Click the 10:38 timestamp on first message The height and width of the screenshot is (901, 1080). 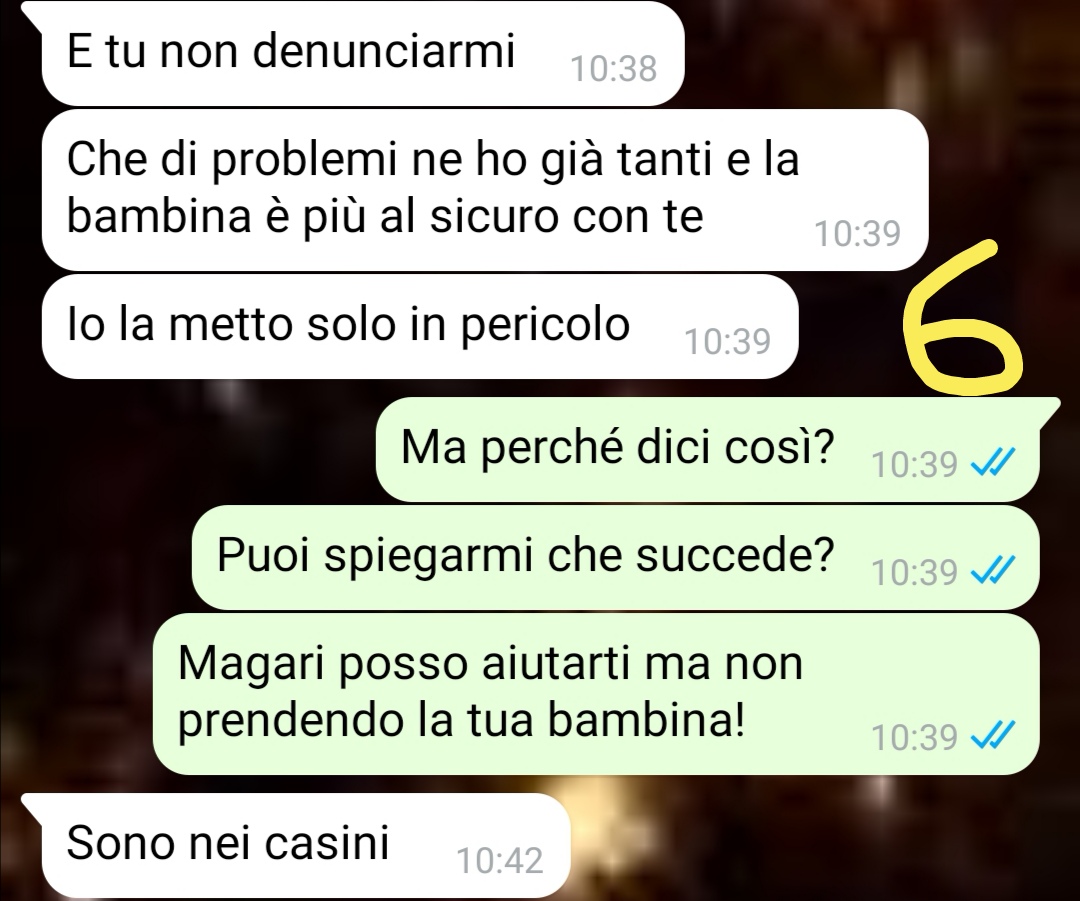point(614,68)
